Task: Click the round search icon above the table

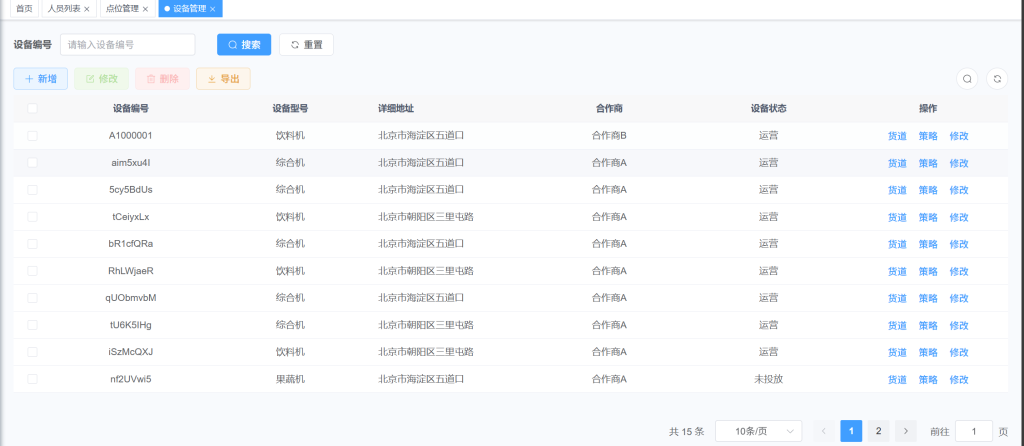Action: tap(967, 79)
